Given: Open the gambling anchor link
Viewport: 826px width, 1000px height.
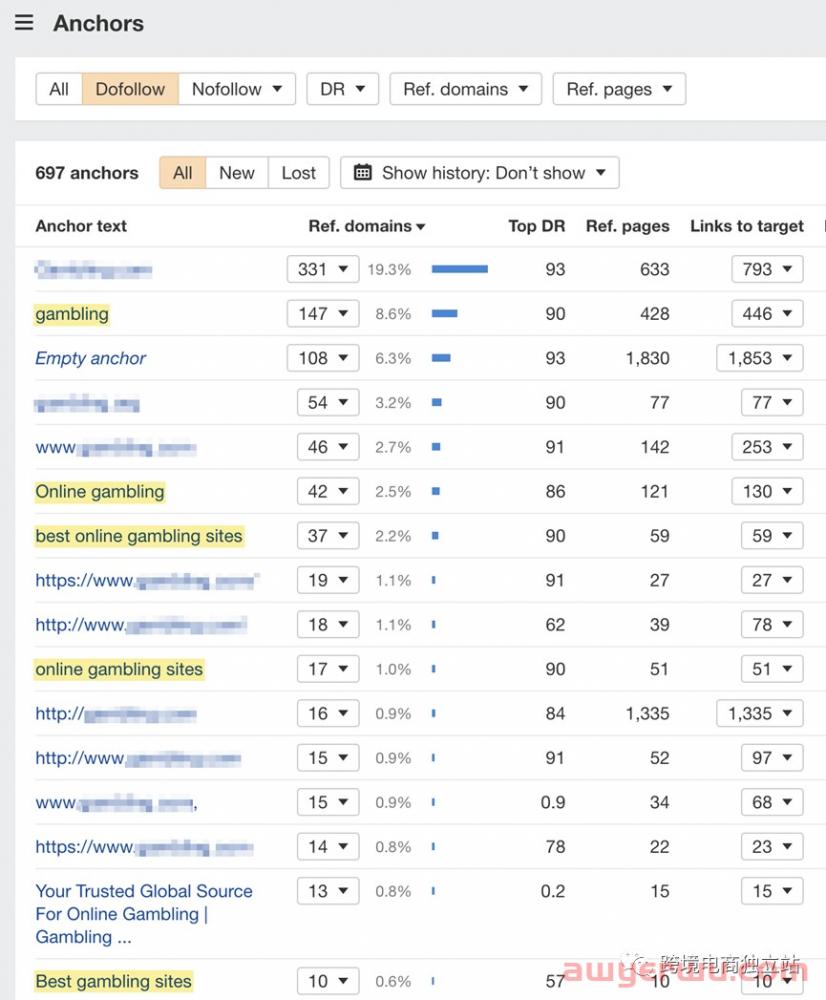Looking at the screenshot, I should [71, 314].
